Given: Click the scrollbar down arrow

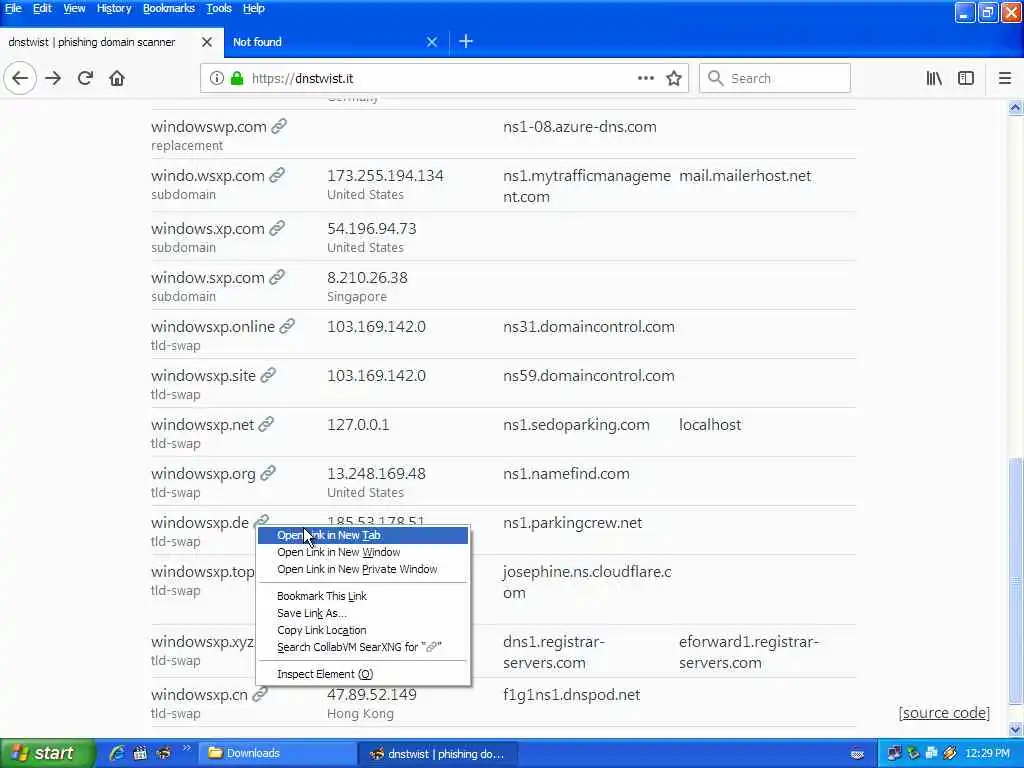Looking at the screenshot, I should [x=1016, y=729].
